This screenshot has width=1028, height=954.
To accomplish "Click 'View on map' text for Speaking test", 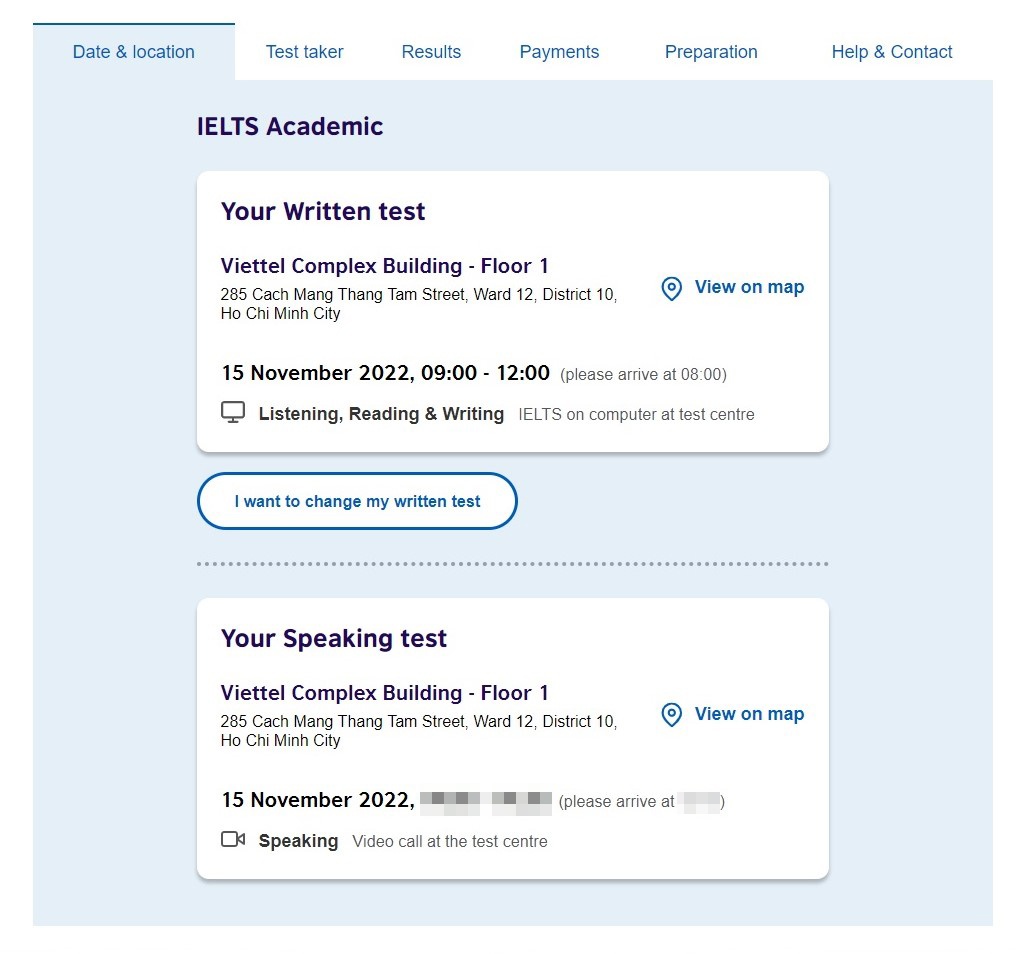I will point(749,714).
